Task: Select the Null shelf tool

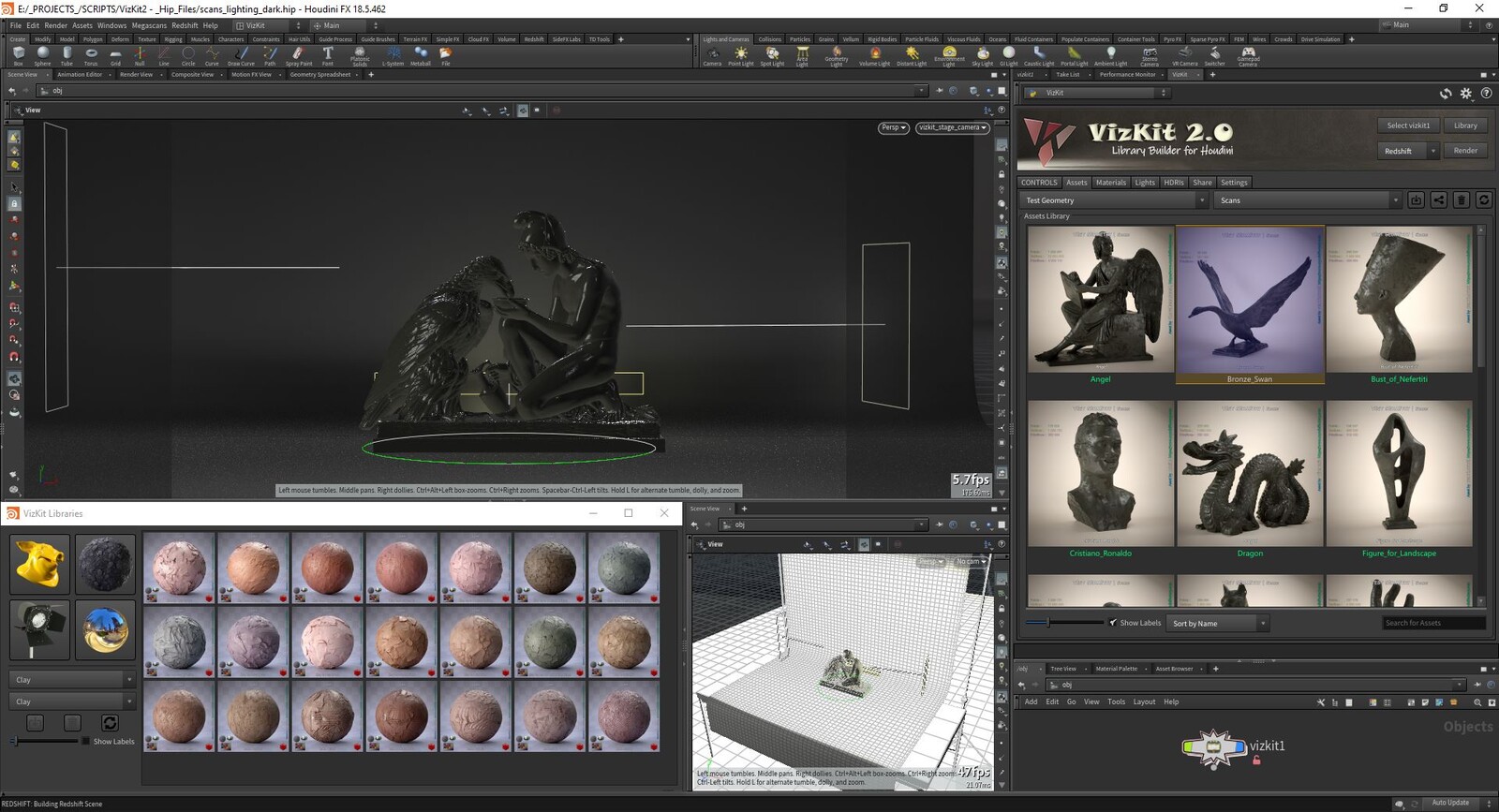Action: 140,56
